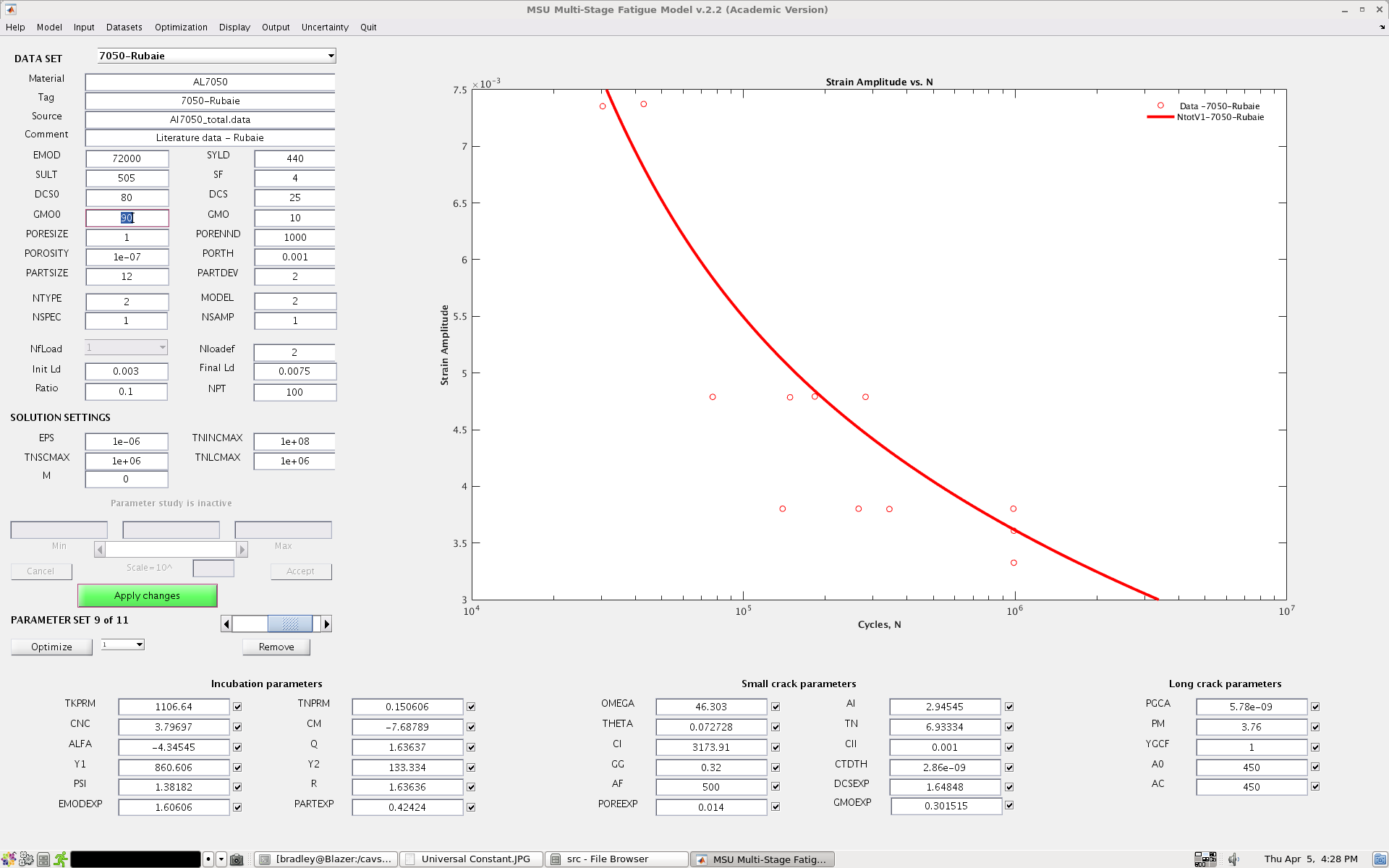The image size is (1389, 868).
Task: Click right arrow of parameter set scrollbar
Action: coord(327,624)
